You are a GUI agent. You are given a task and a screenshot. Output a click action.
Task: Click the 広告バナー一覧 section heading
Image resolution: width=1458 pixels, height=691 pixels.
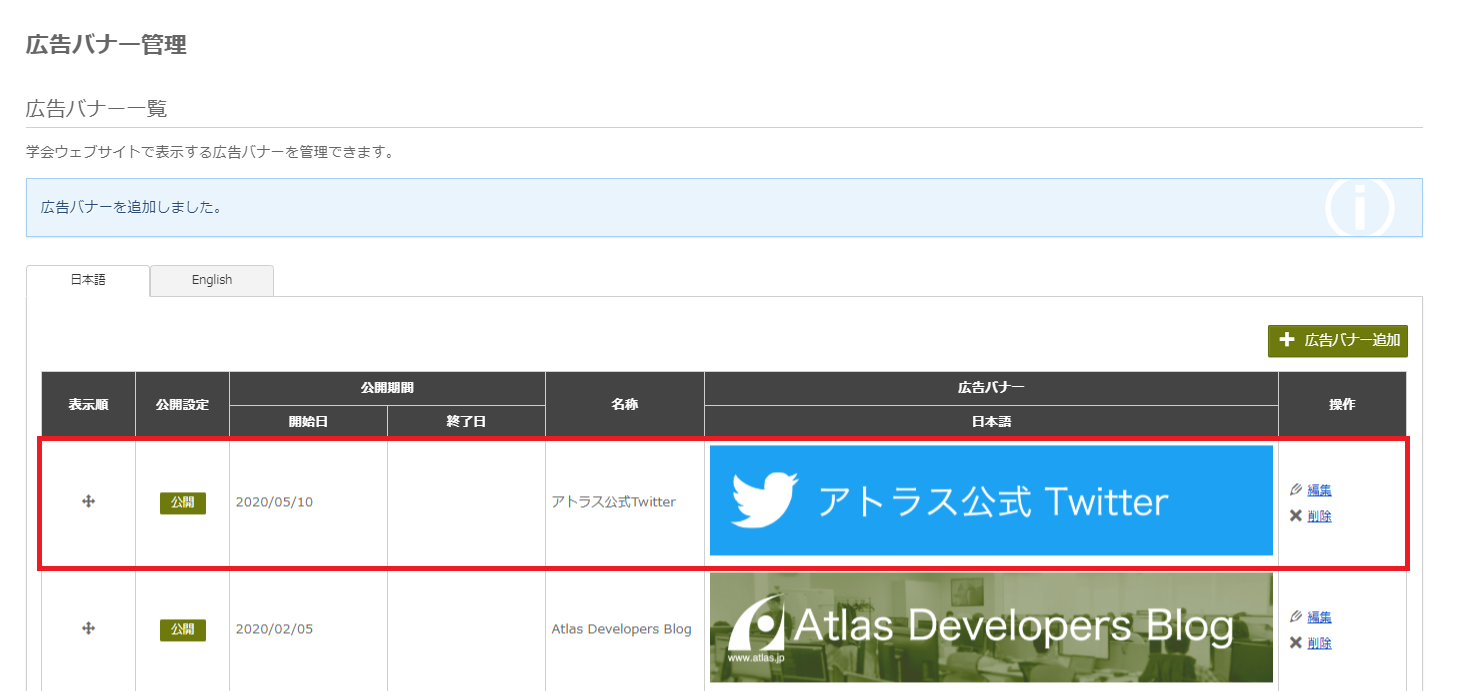97,109
